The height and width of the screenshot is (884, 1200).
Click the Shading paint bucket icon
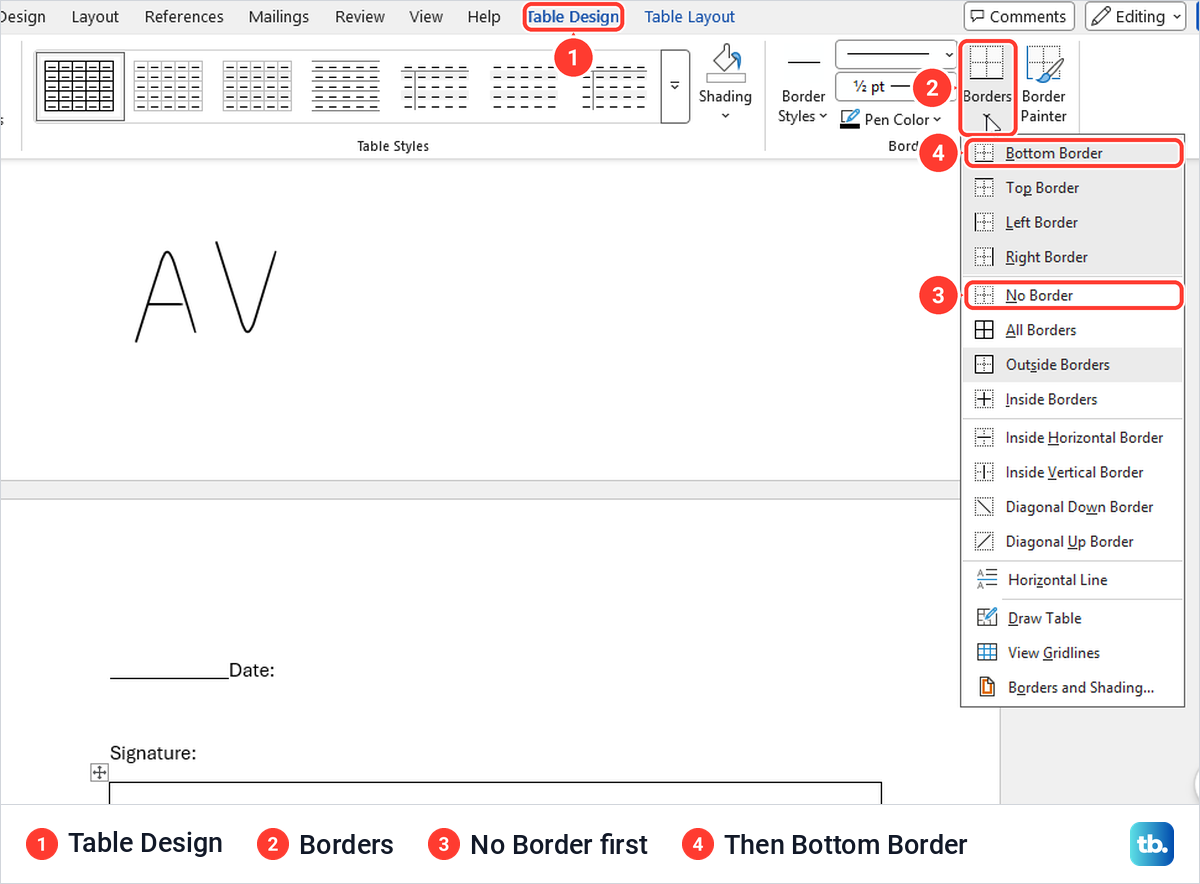725,64
